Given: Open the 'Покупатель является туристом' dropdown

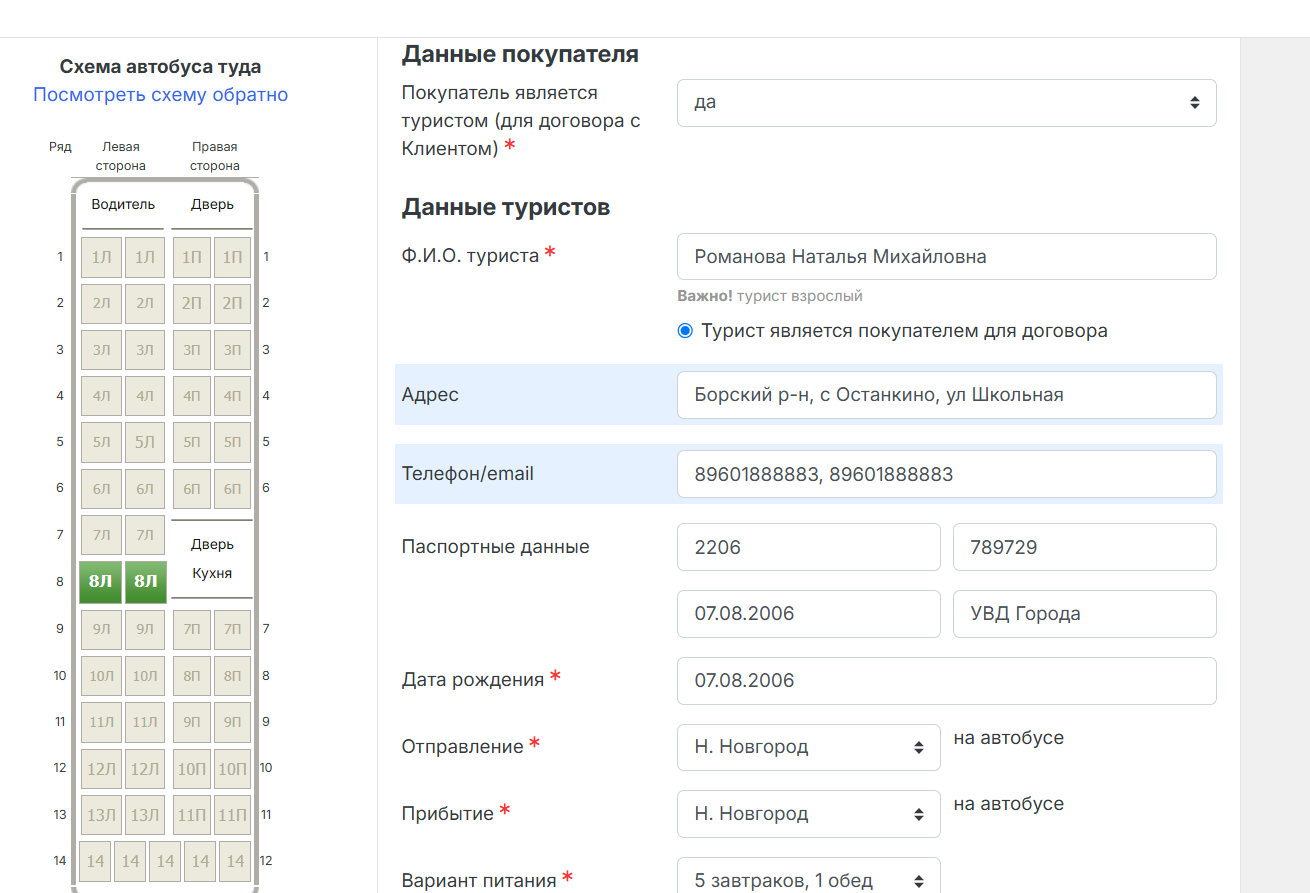Looking at the screenshot, I should pos(946,103).
